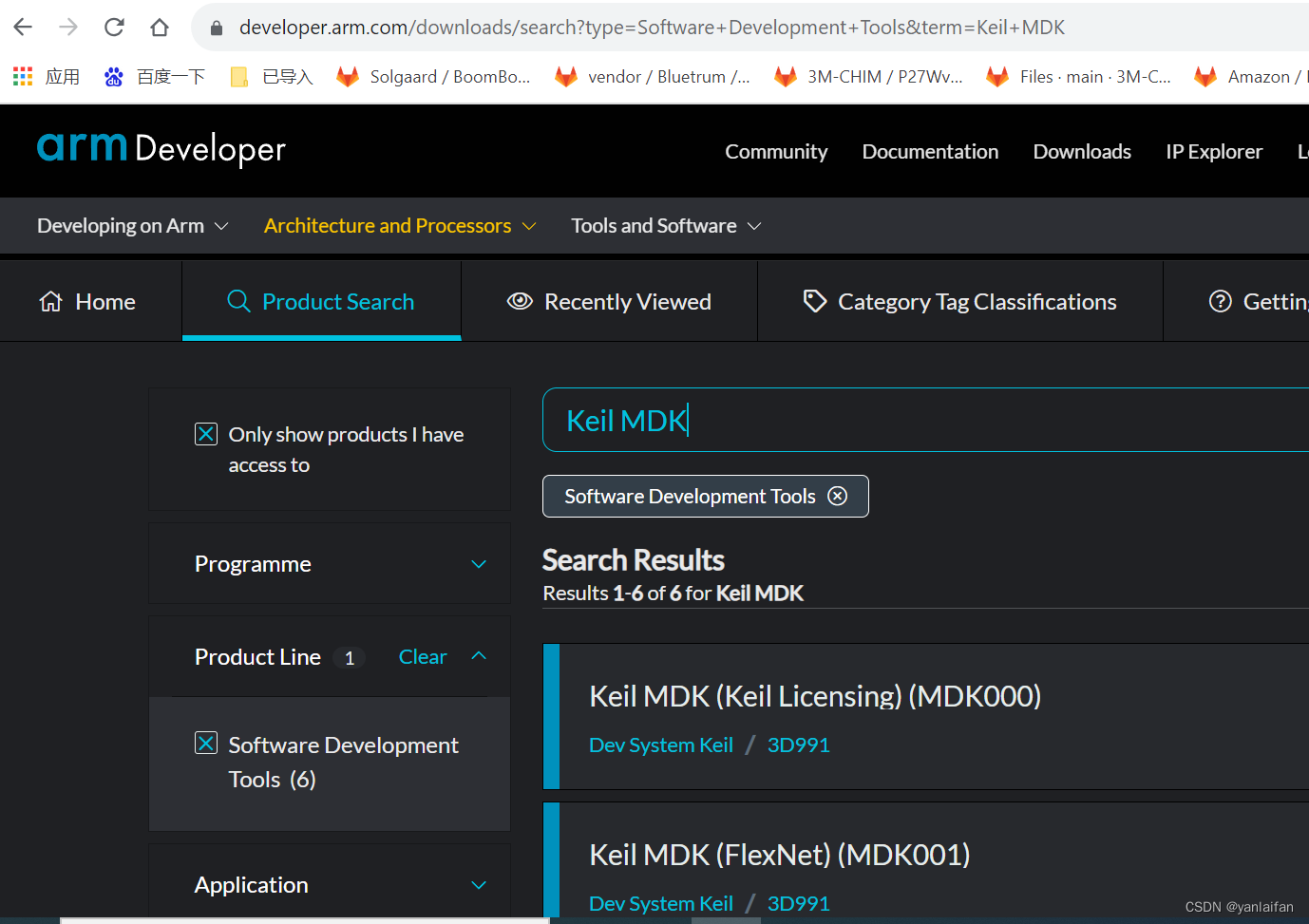The width and height of the screenshot is (1309, 924).
Task: Click the site padlock security icon
Action: point(217,28)
